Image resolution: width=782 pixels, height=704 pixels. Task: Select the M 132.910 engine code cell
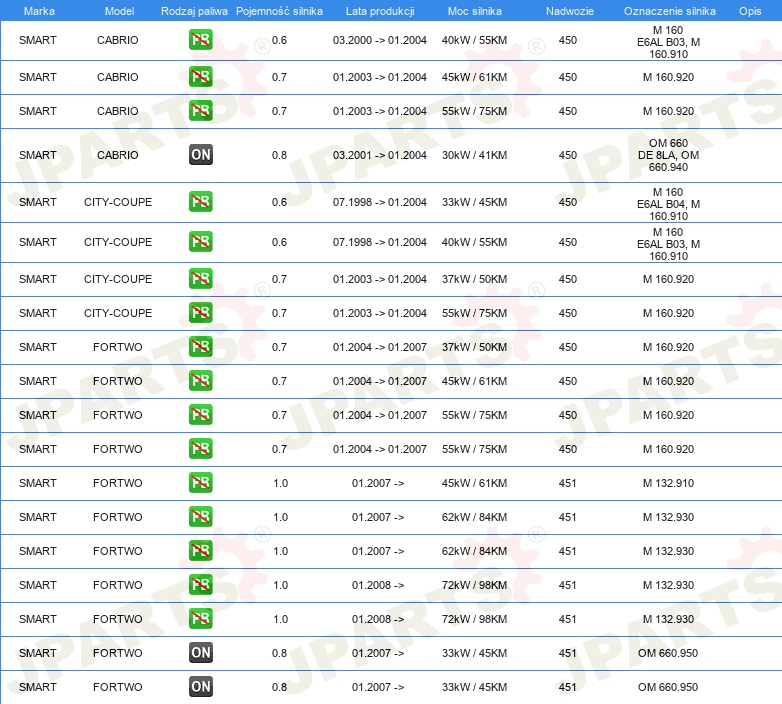669,483
